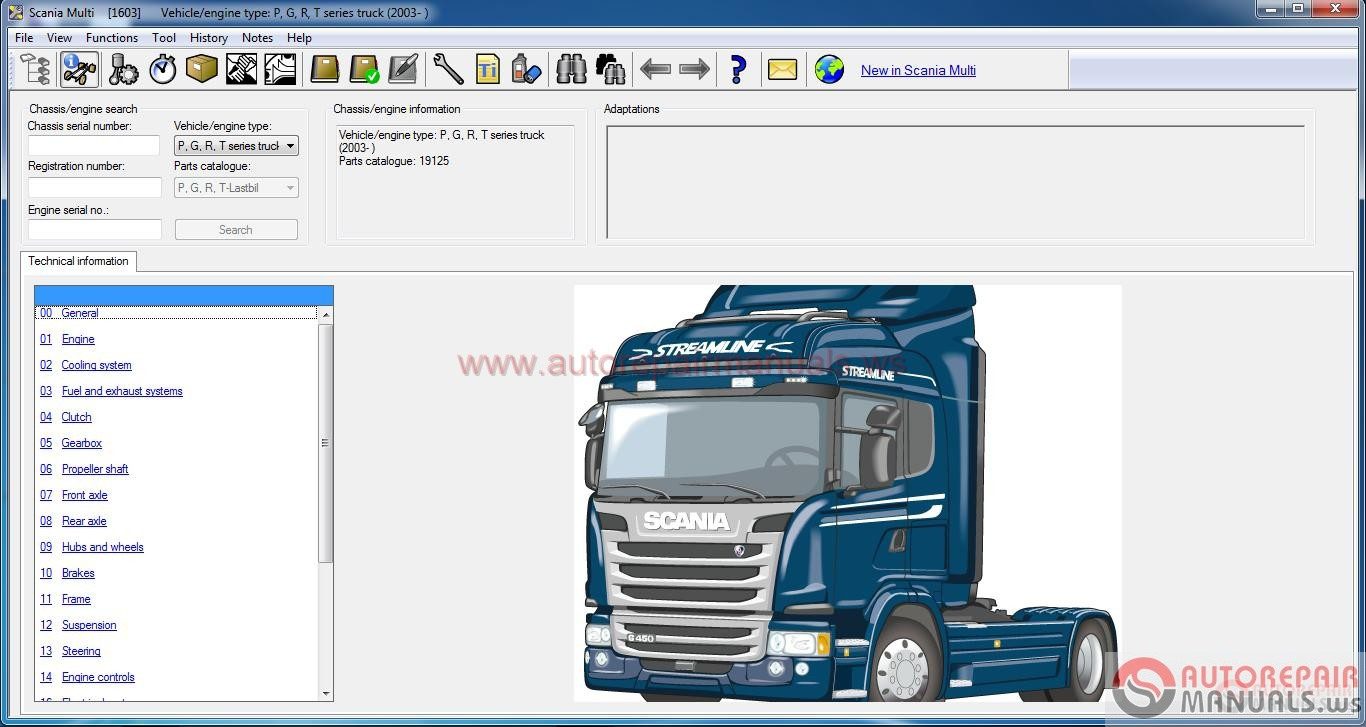Open the Notes menu
Image resolution: width=1366 pixels, height=727 pixels.
click(257, 38)
